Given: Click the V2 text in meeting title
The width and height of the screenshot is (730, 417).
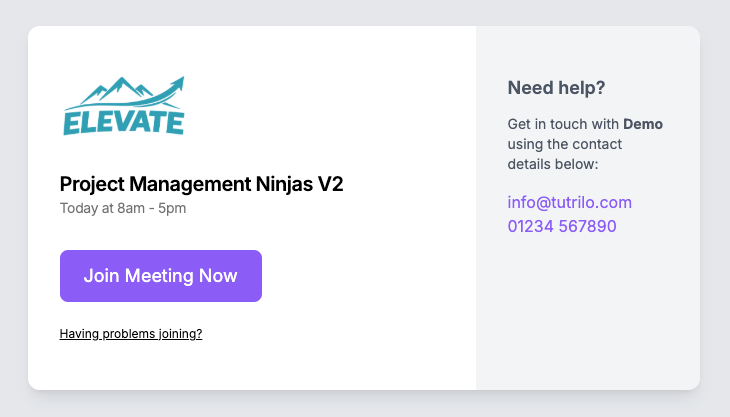Looking at the screenshot, I should [x=330, y=184].
